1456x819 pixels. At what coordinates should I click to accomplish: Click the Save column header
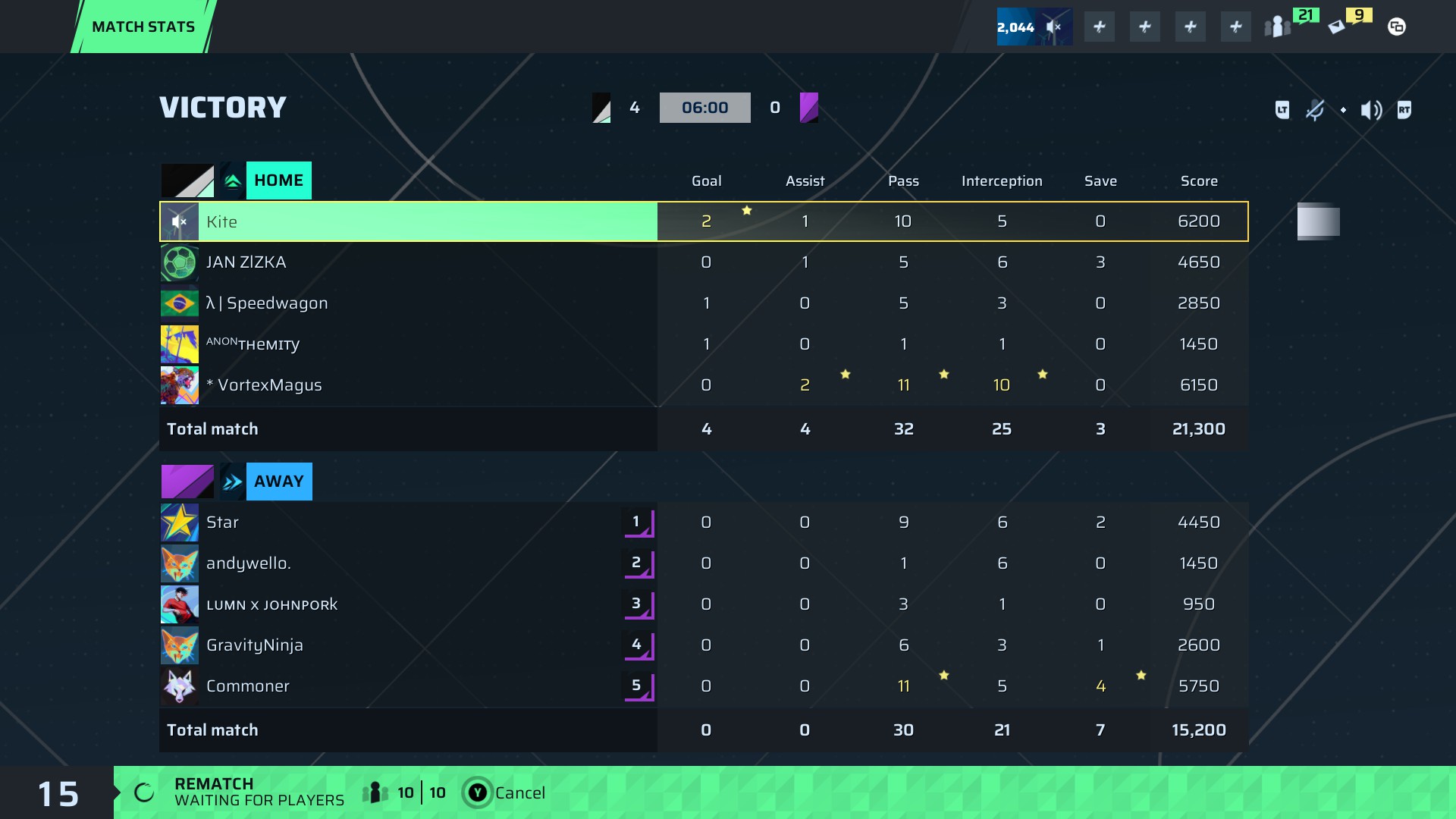click(x=1100, y=181)
